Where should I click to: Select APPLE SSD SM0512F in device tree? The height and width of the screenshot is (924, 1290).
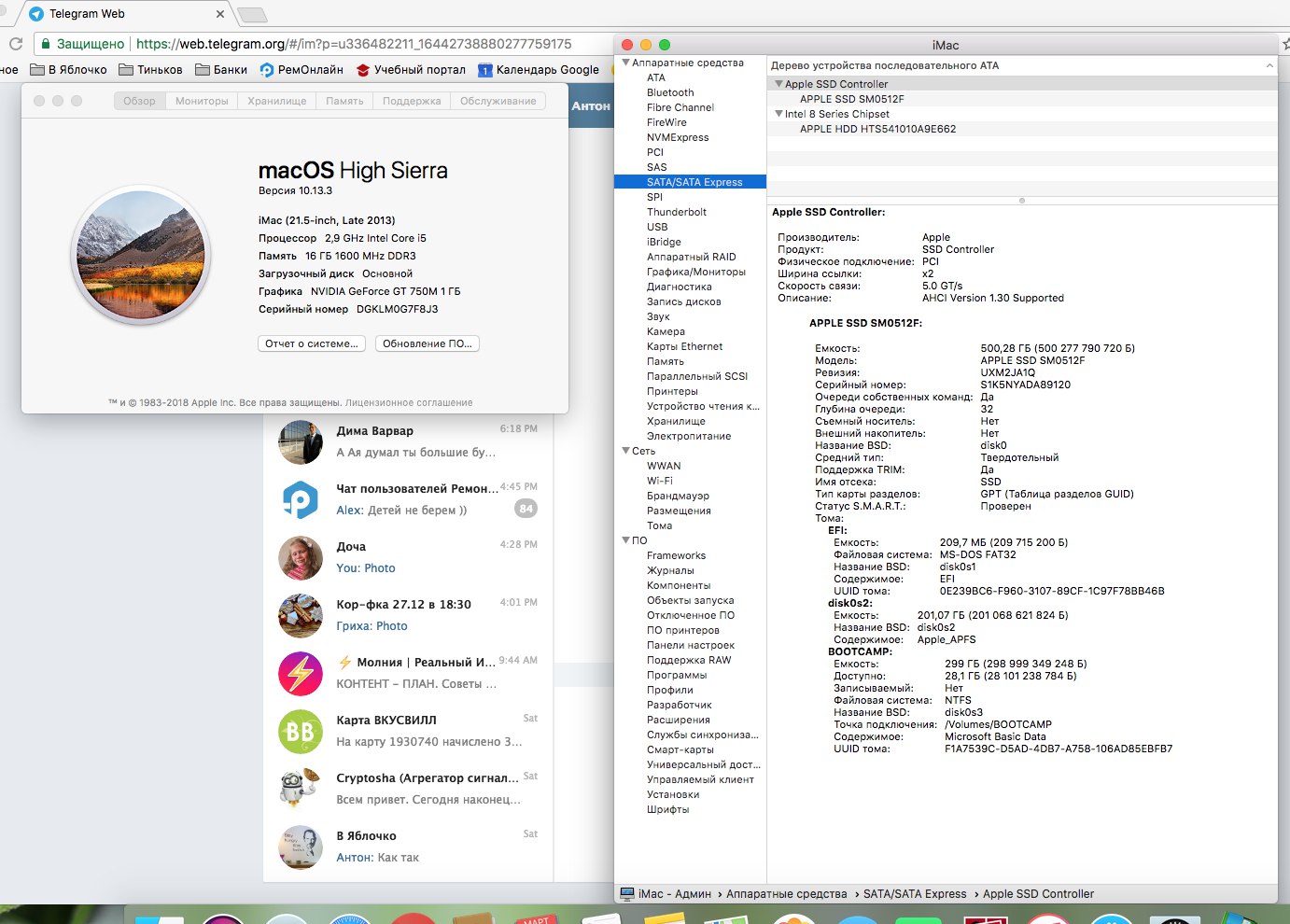(851, 99)
